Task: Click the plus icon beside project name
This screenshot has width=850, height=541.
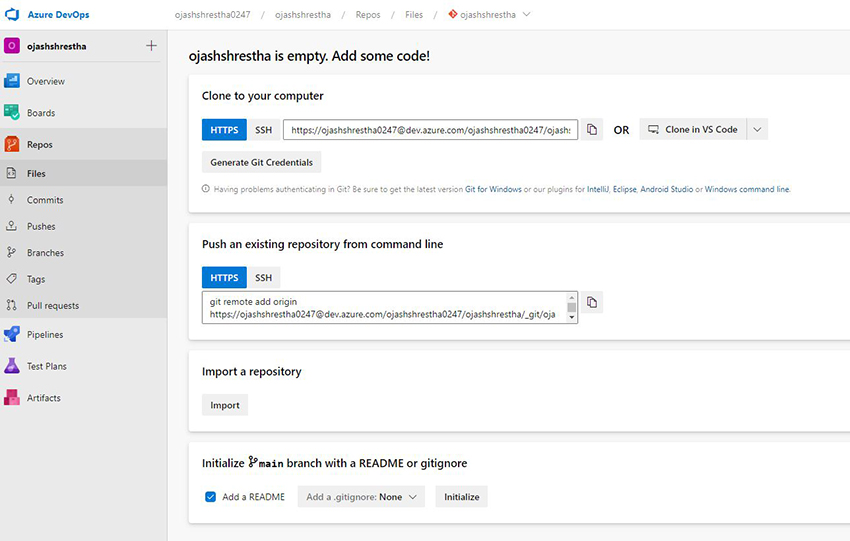Action: click(x=151, y=45)
